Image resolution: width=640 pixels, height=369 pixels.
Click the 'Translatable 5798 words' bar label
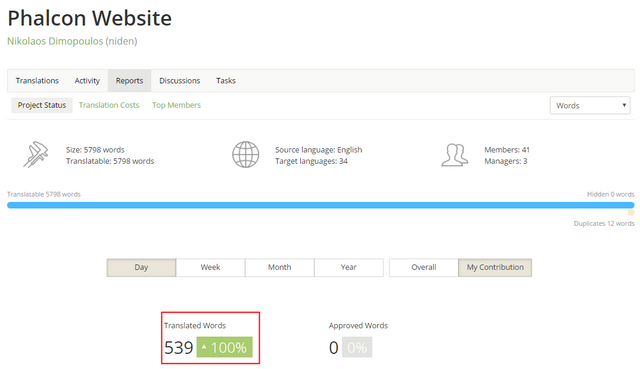pyautogui.click(x=44, y=194)
